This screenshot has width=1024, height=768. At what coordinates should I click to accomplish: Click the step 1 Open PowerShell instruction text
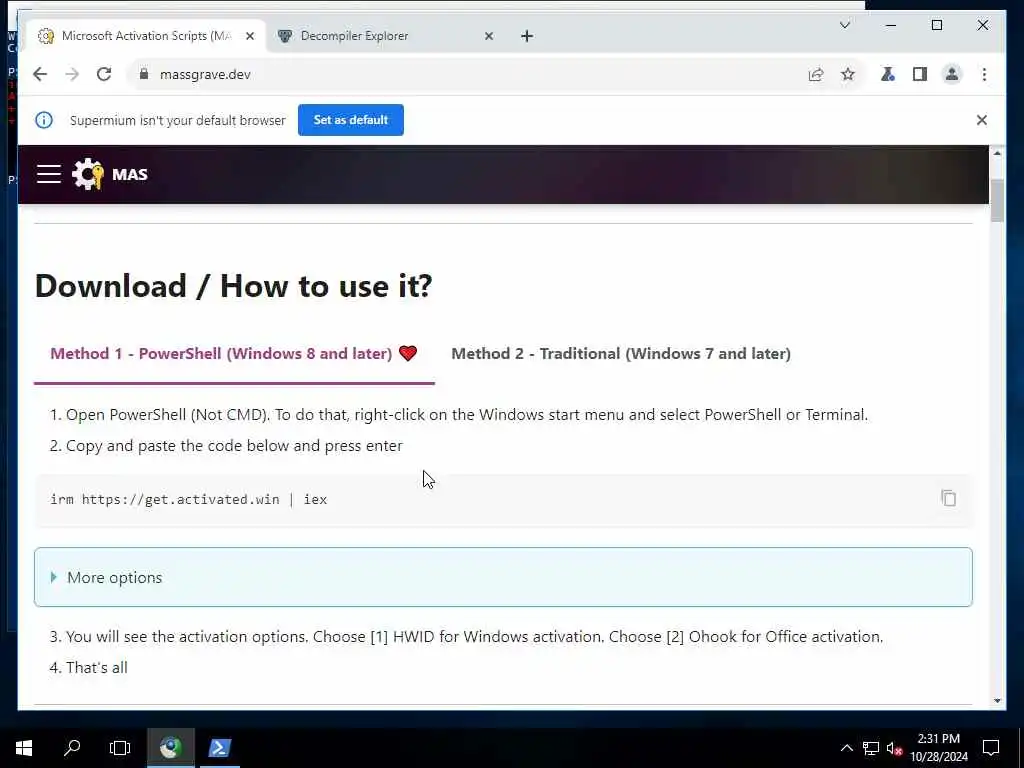click(x=459, y=415)
